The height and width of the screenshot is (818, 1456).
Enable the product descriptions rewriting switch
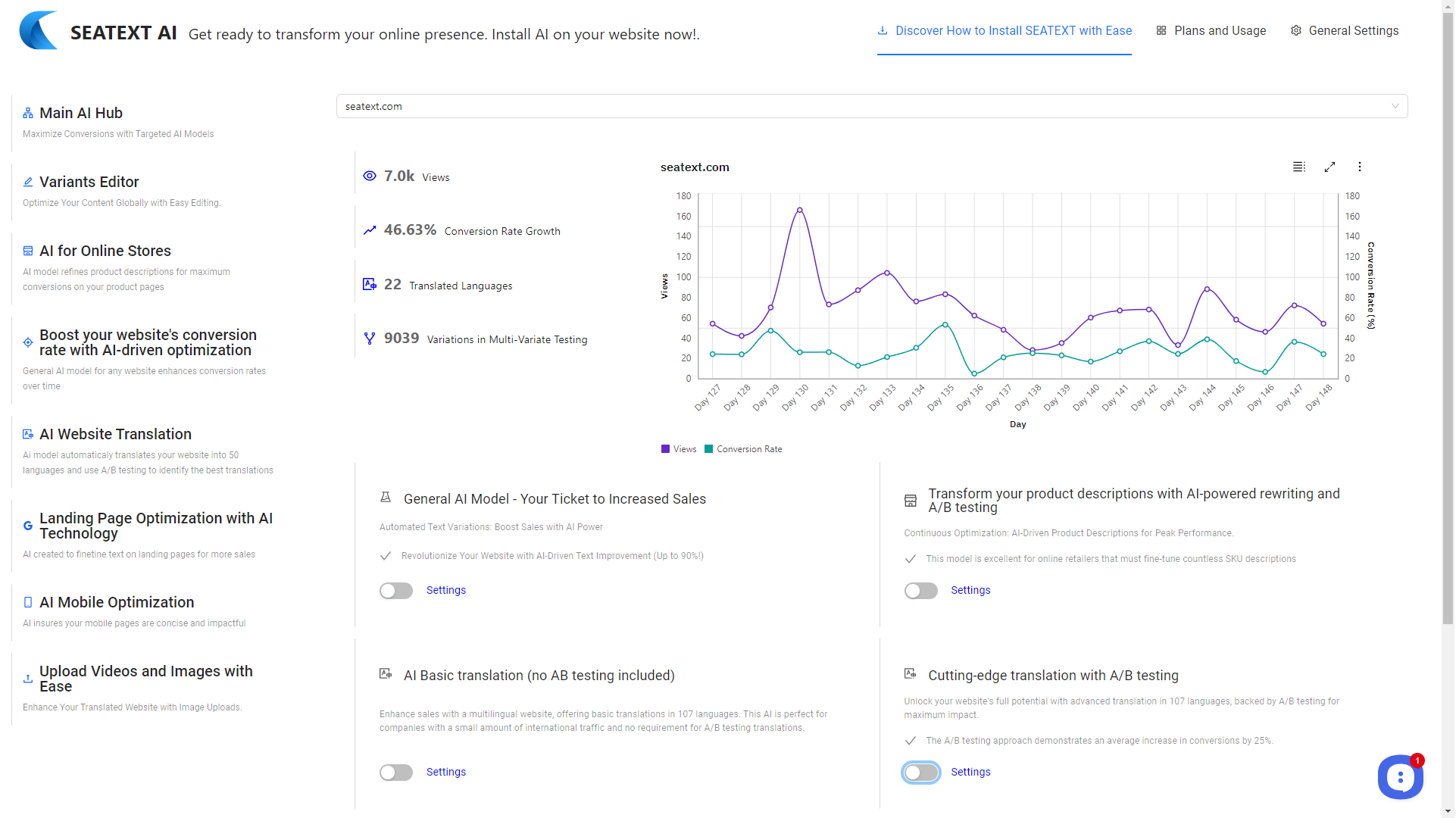[921, 591]
